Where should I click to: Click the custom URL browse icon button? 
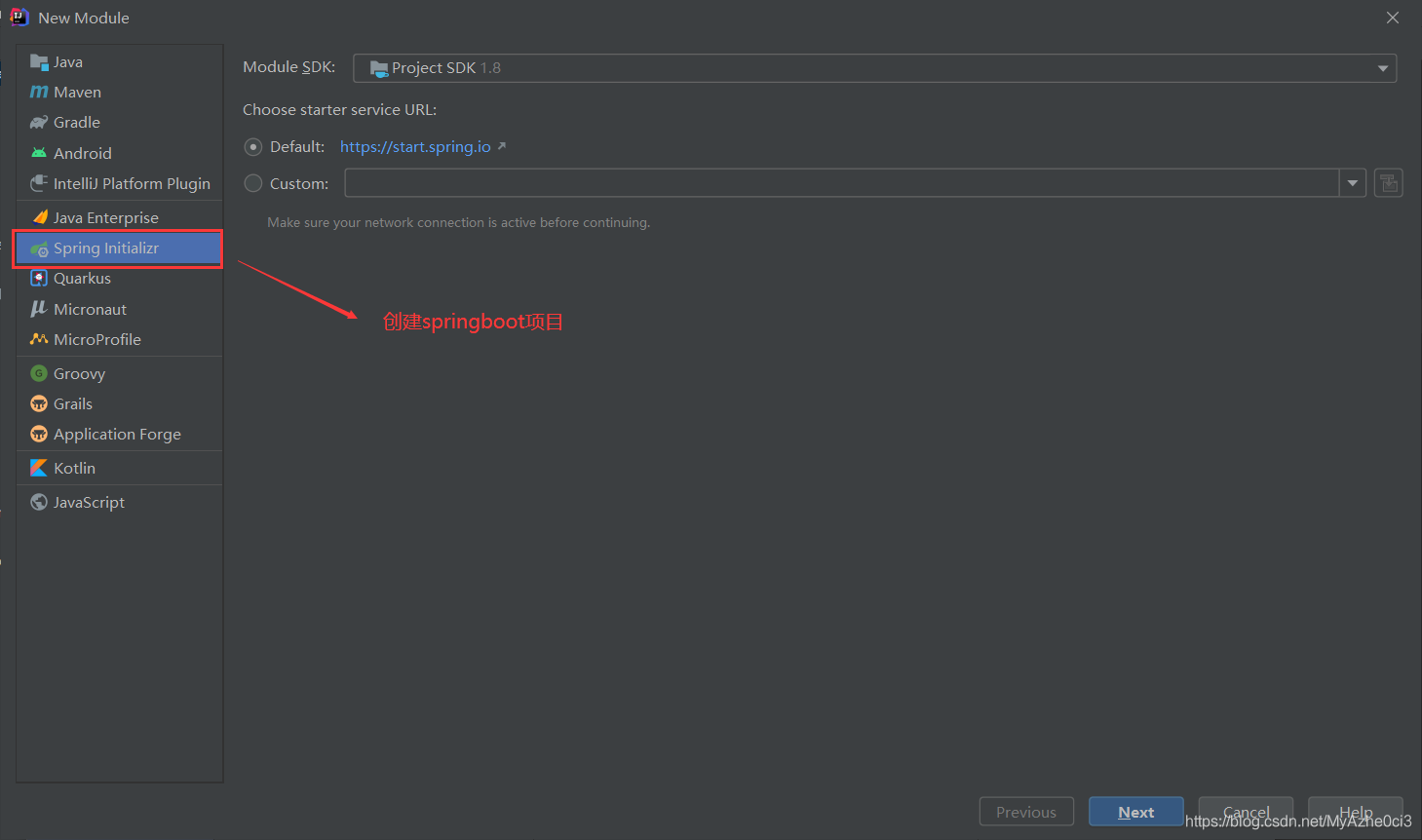1388,183
